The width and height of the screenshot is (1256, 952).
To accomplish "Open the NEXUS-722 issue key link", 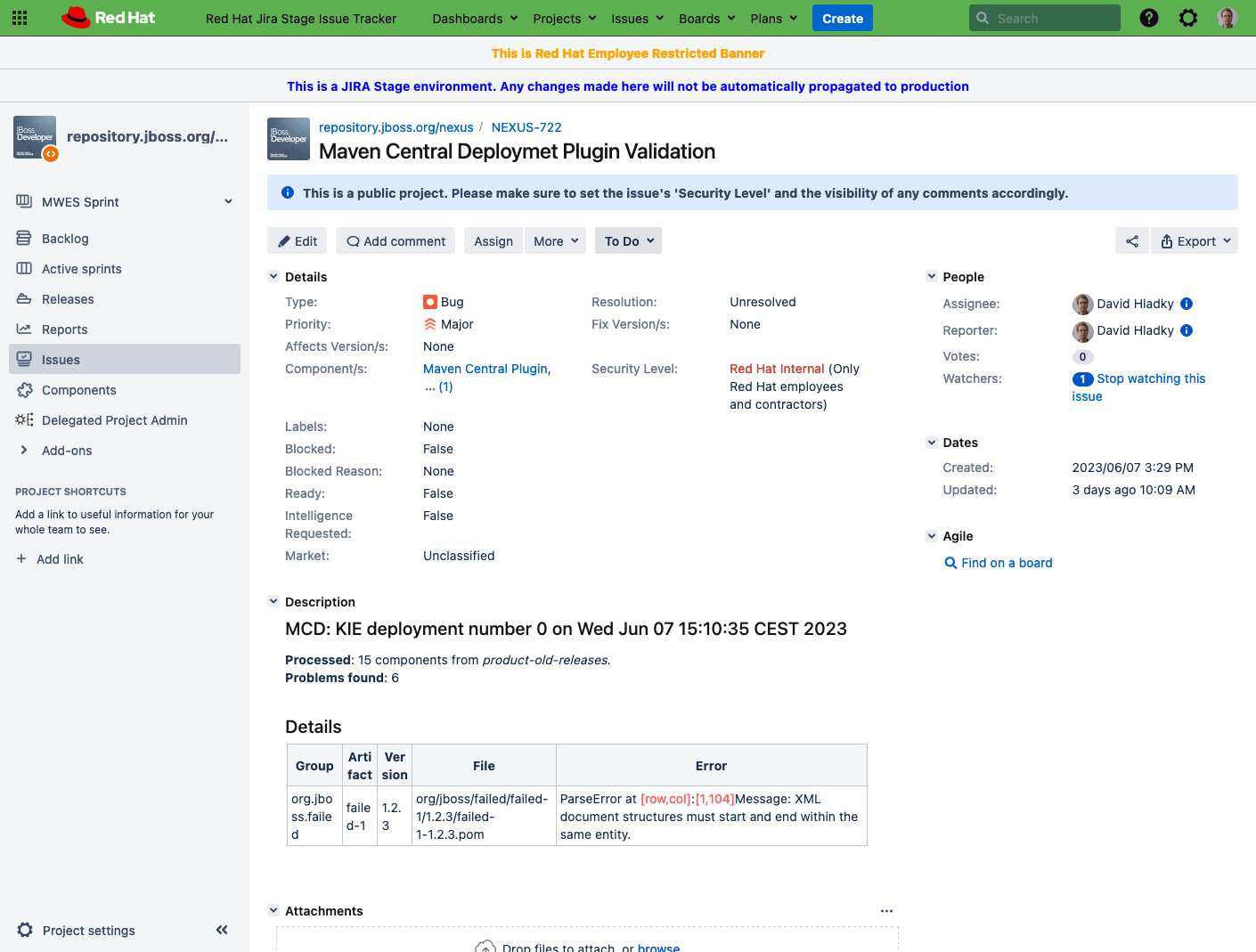I will 526,127.
